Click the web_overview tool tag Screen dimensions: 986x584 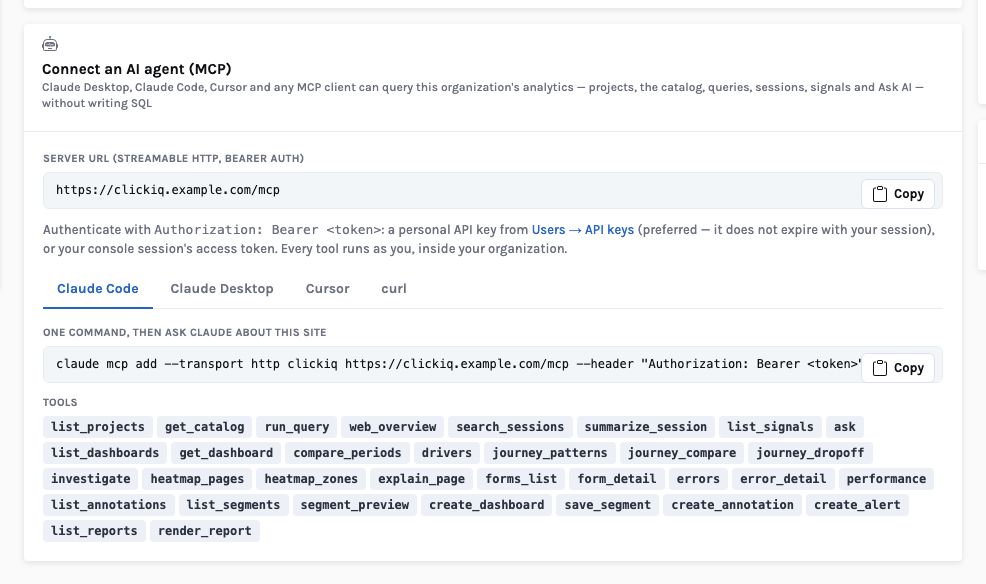(x=392, y=427)
